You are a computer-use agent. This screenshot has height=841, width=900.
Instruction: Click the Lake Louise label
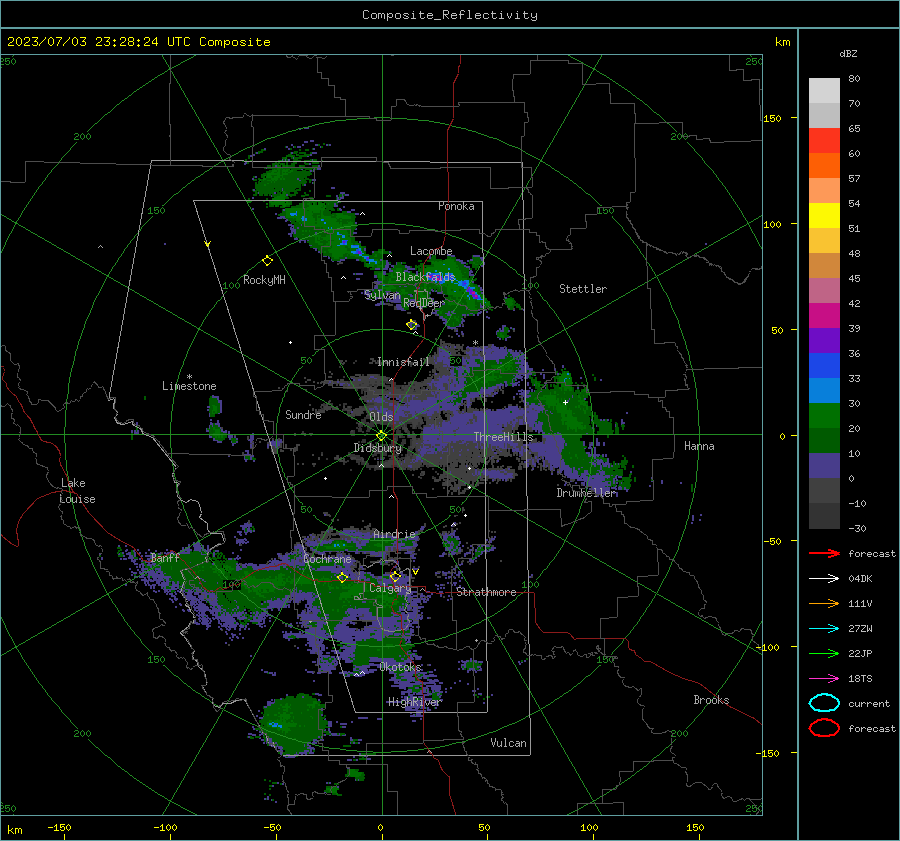pos(77,491)
